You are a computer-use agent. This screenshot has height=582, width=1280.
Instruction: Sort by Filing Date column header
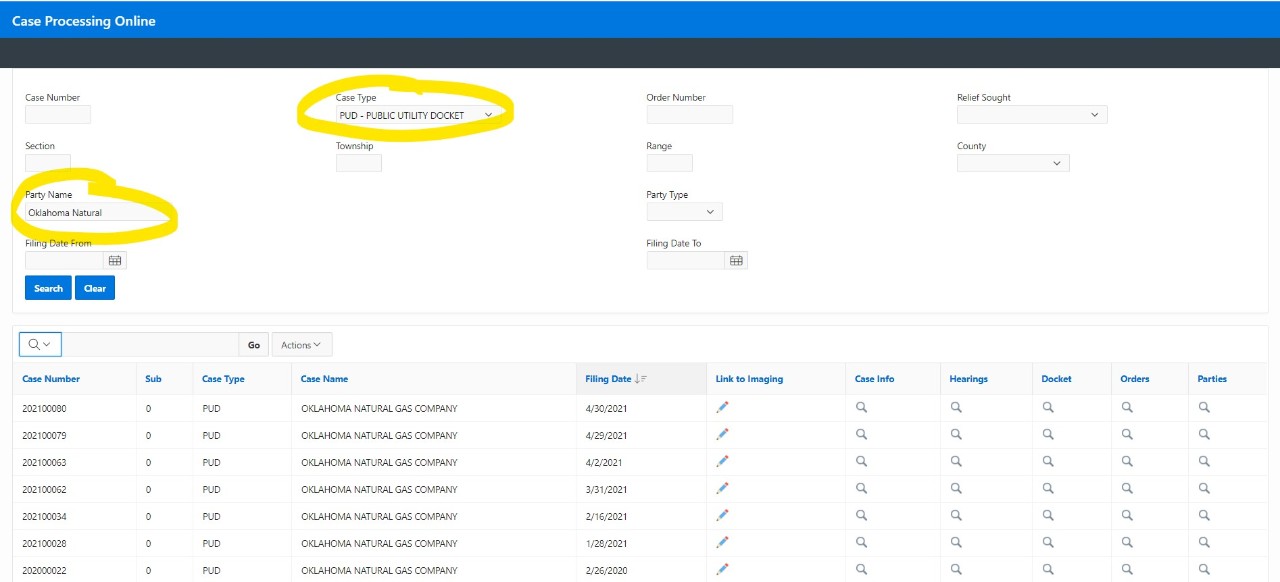pos(608,379)
